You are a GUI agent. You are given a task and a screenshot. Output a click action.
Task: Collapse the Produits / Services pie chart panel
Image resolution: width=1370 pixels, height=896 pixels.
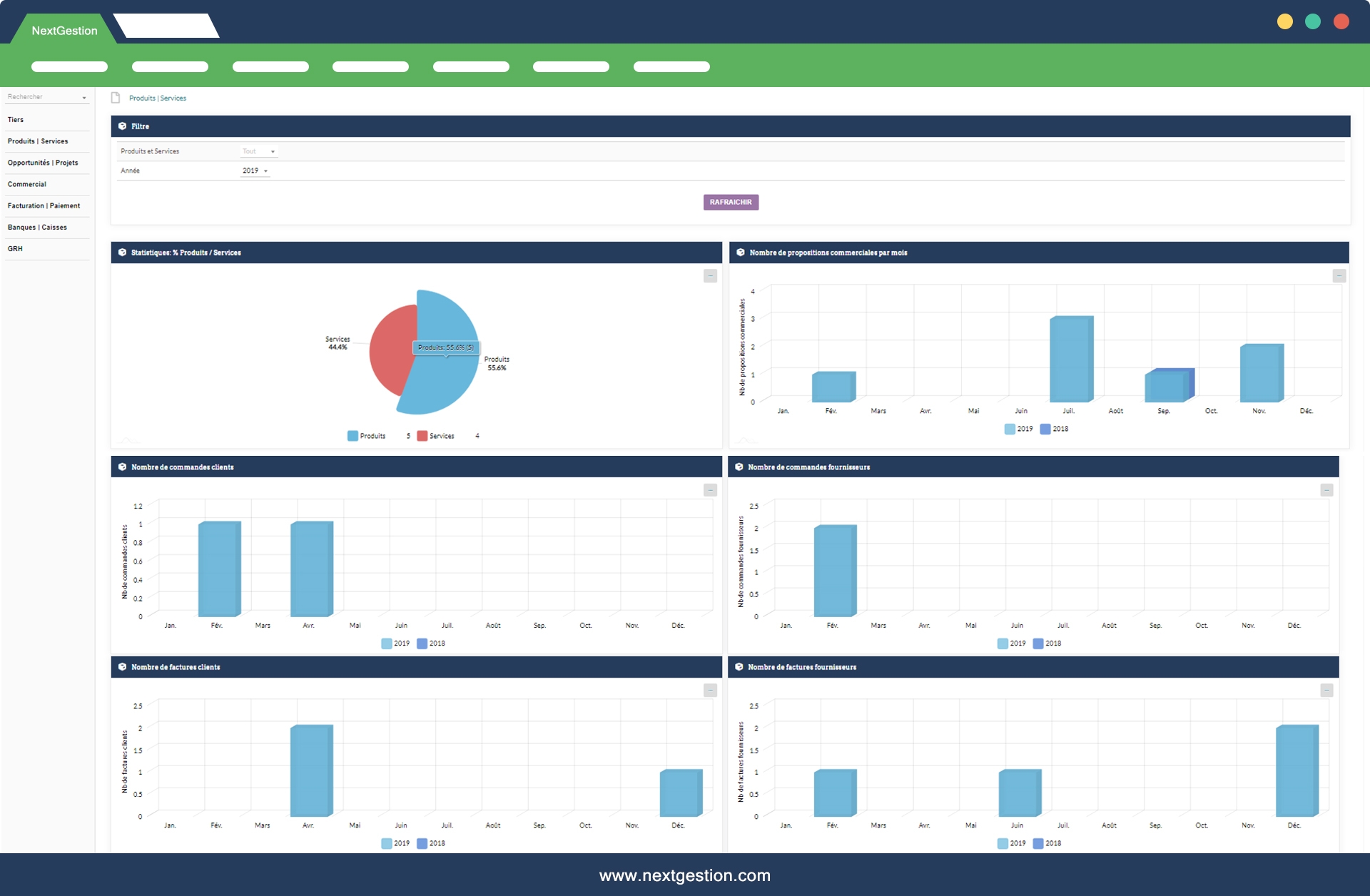pos(710,276)
